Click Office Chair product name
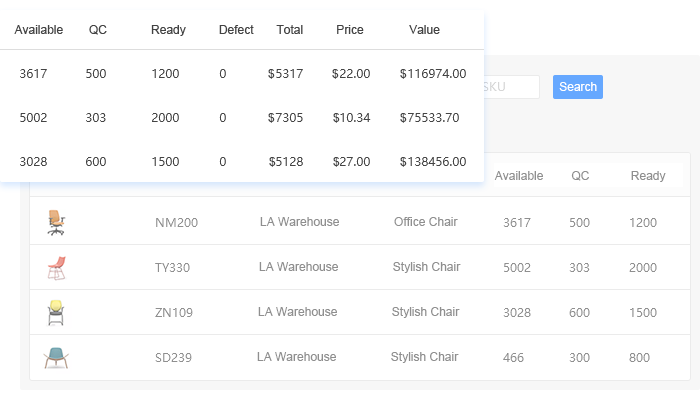700x400 pixels. pos(425,222)
